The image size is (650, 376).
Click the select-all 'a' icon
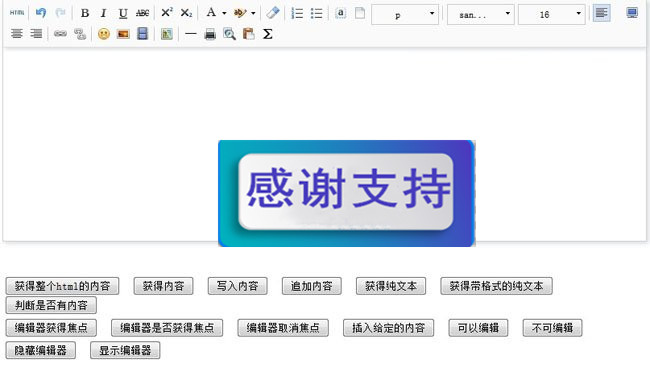(340, 13)
